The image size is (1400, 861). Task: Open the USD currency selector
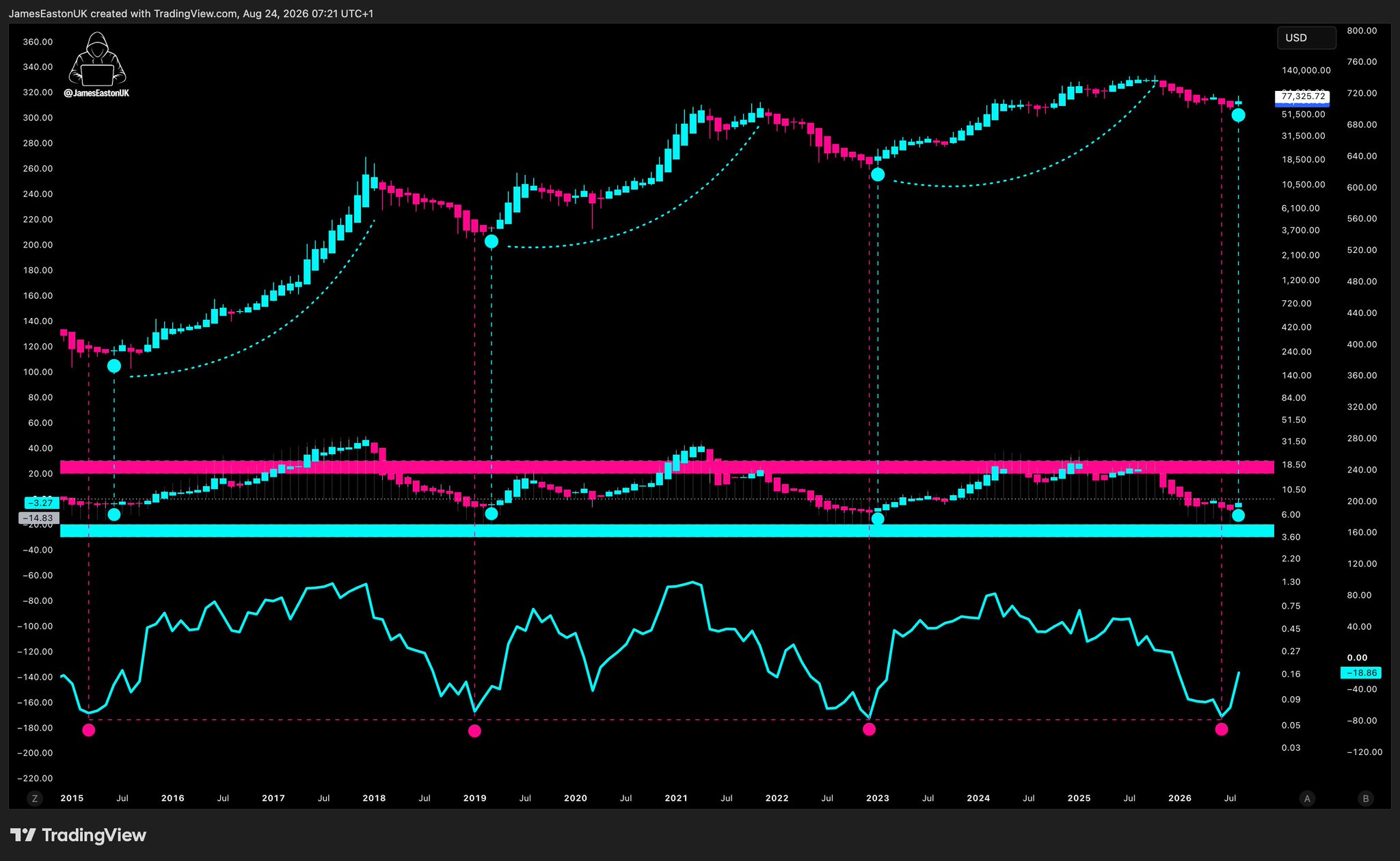point(1306,38)
